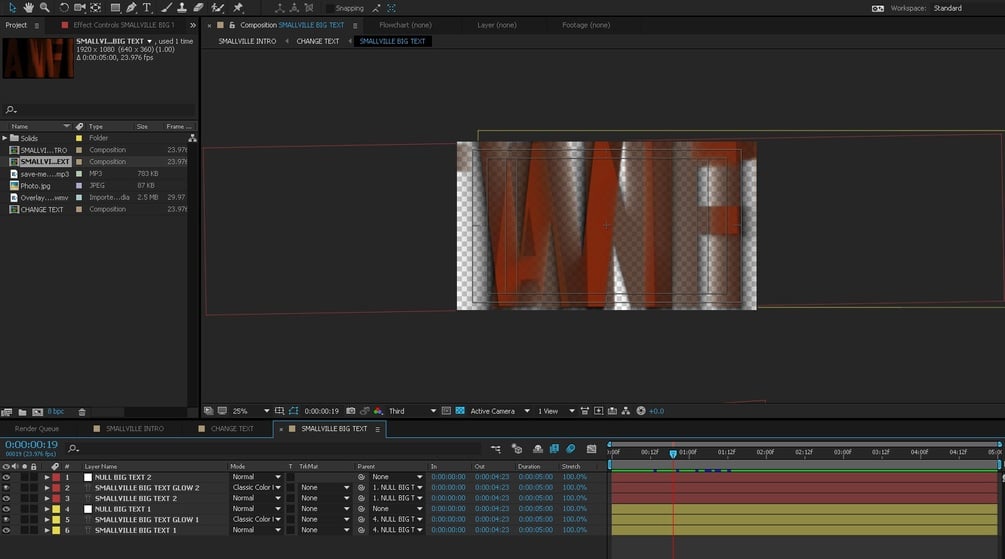Hide the SMALLVILLE BIG TEXT GLOW 2 layer
This screenshot has height=559, width=1005.
tap(6, 488)
